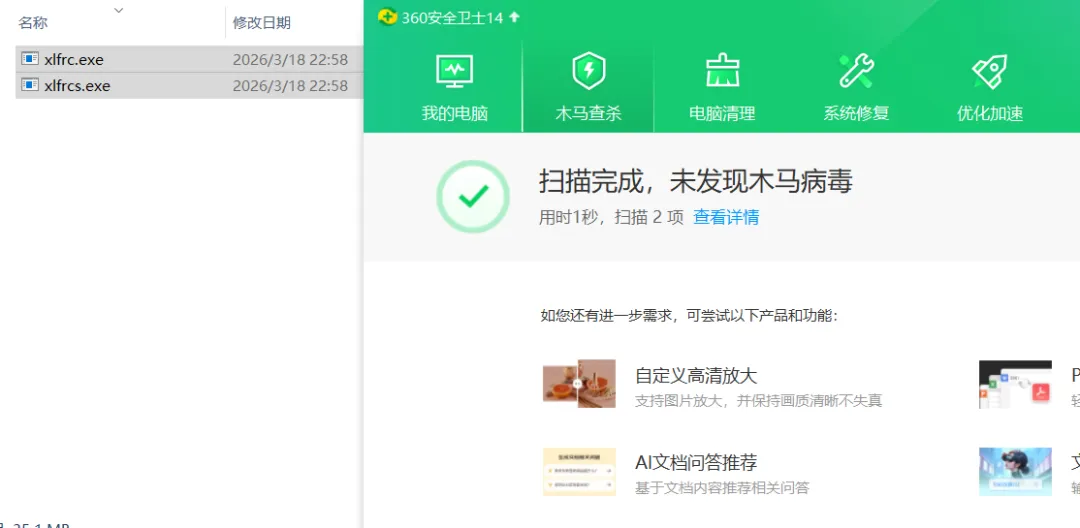Select the xlfrc.exe file name
The height and width of the screenshot is (528, 1080).
[x=74, y=60]
